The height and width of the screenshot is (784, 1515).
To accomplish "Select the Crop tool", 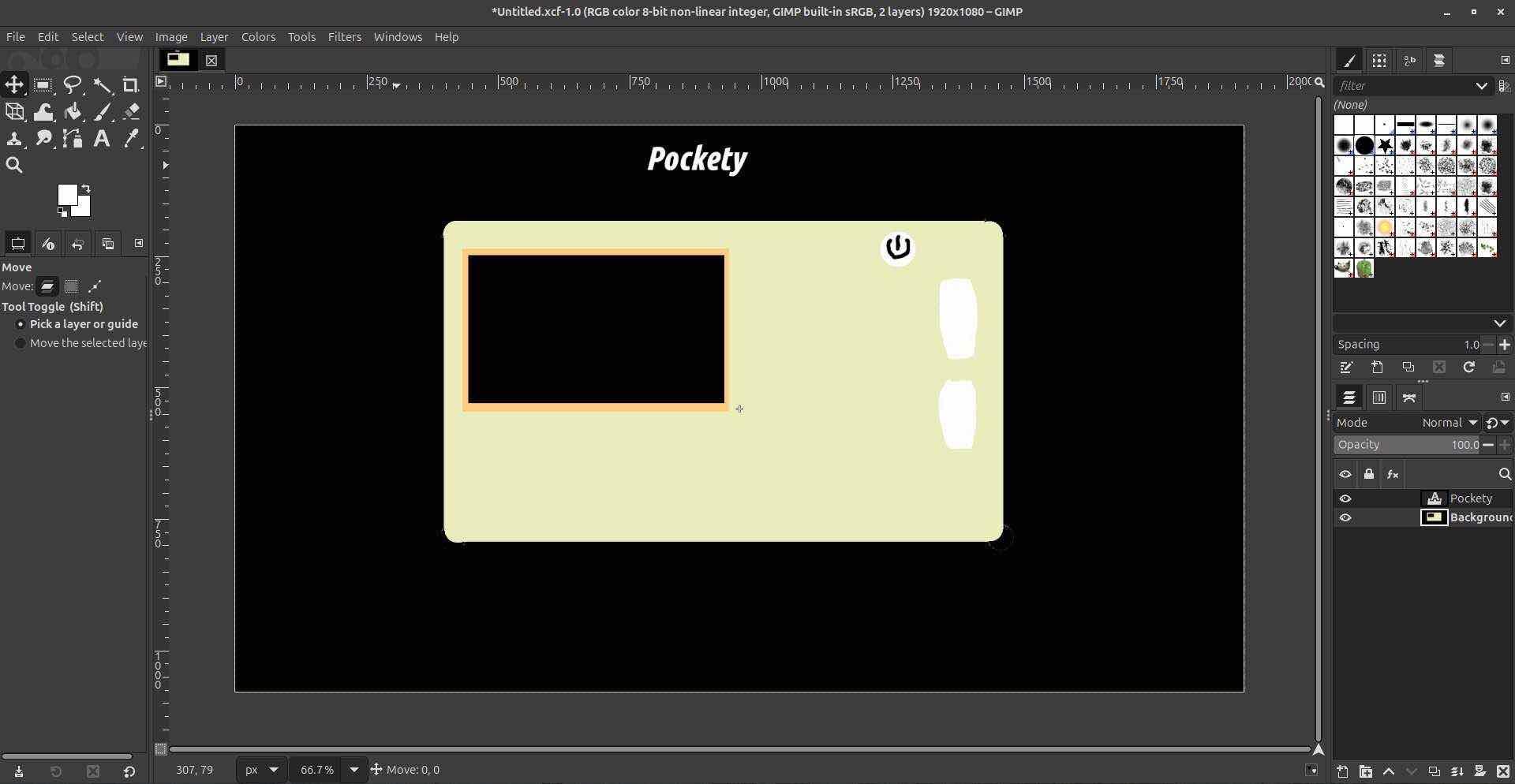I will (132, 85).
